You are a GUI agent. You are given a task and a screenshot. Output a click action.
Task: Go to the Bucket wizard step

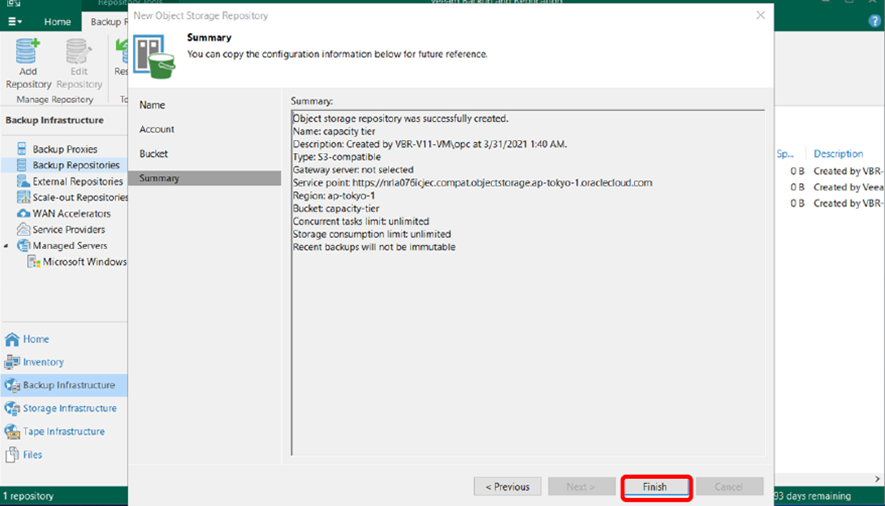click(x=154, y=153)
